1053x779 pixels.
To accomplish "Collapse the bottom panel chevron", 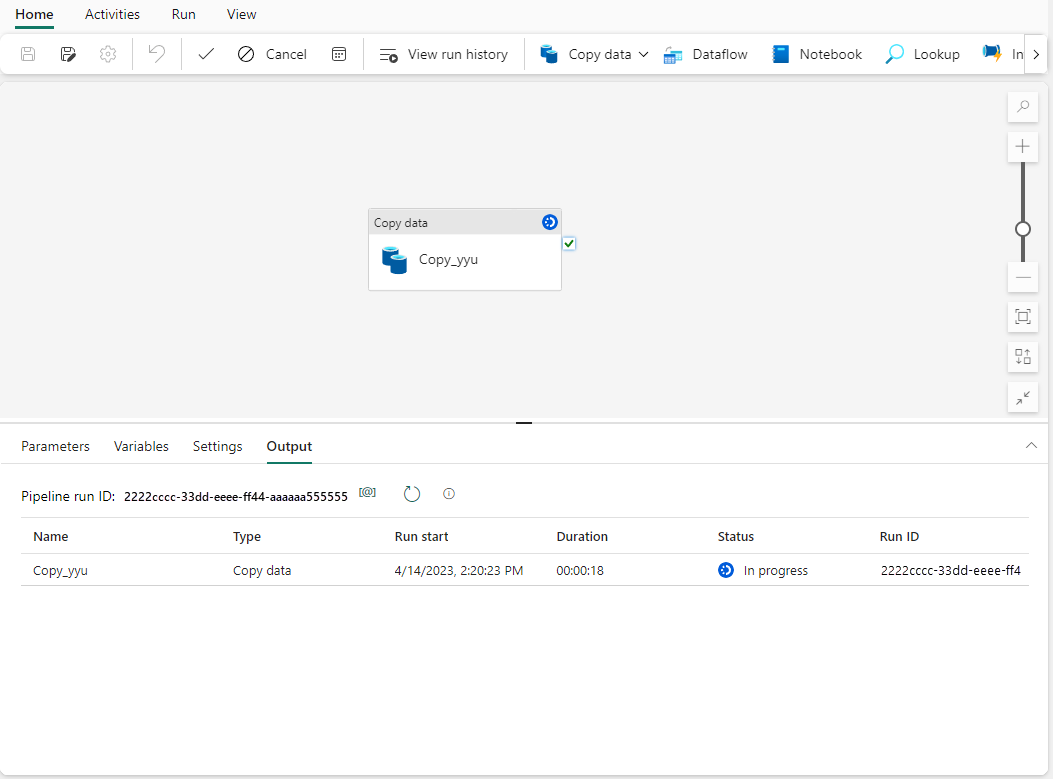I will (1032, 445).
